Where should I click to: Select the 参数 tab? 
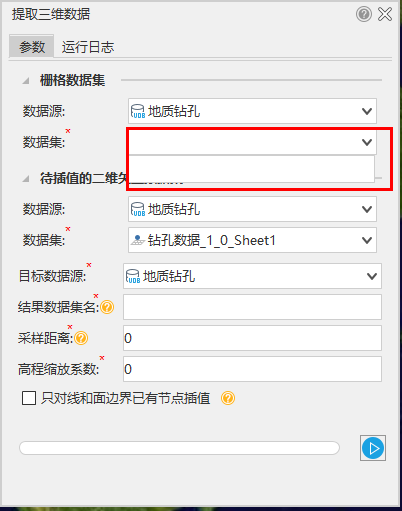[x=32, y=46]
